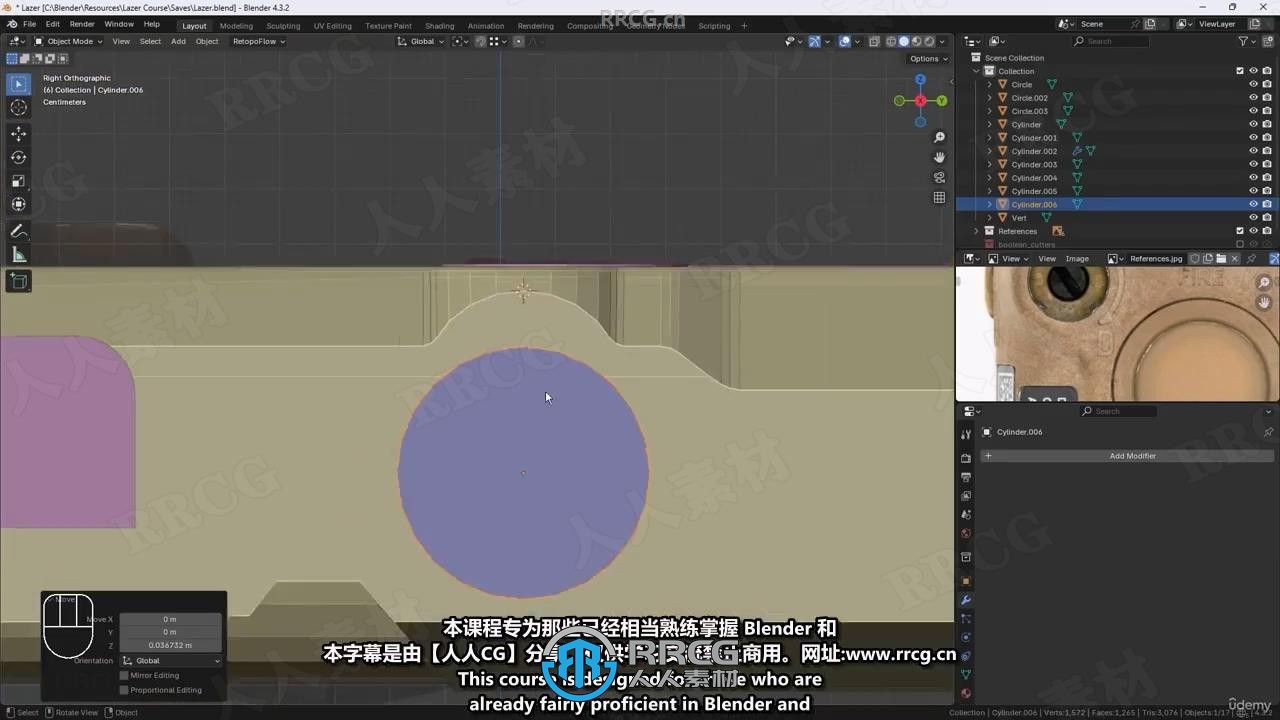
Task: Uncheck the References collection checkbox
Action: [1240, 231]
